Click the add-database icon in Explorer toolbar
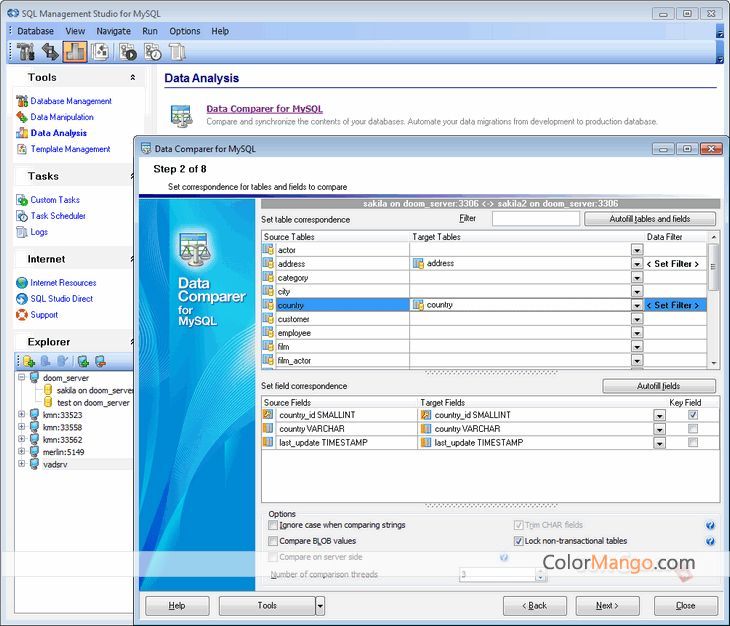This screenshot has height=626, width=730. click(29, 361)
